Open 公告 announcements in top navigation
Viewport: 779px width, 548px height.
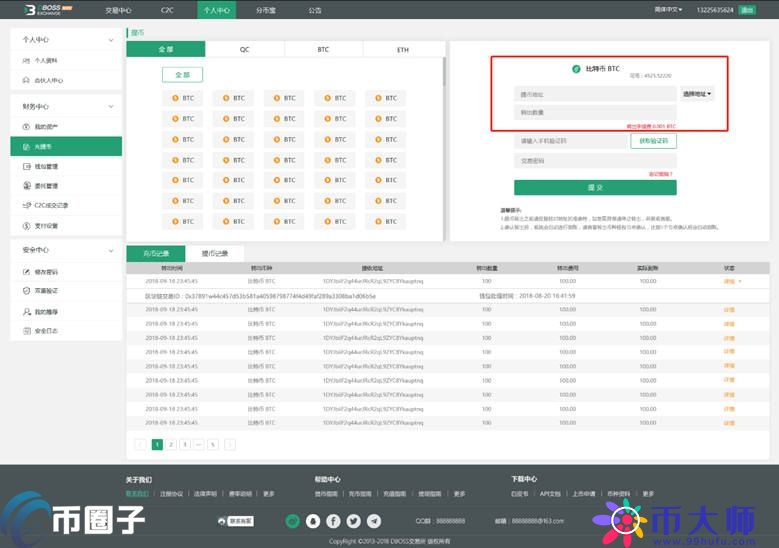(315, 10)
